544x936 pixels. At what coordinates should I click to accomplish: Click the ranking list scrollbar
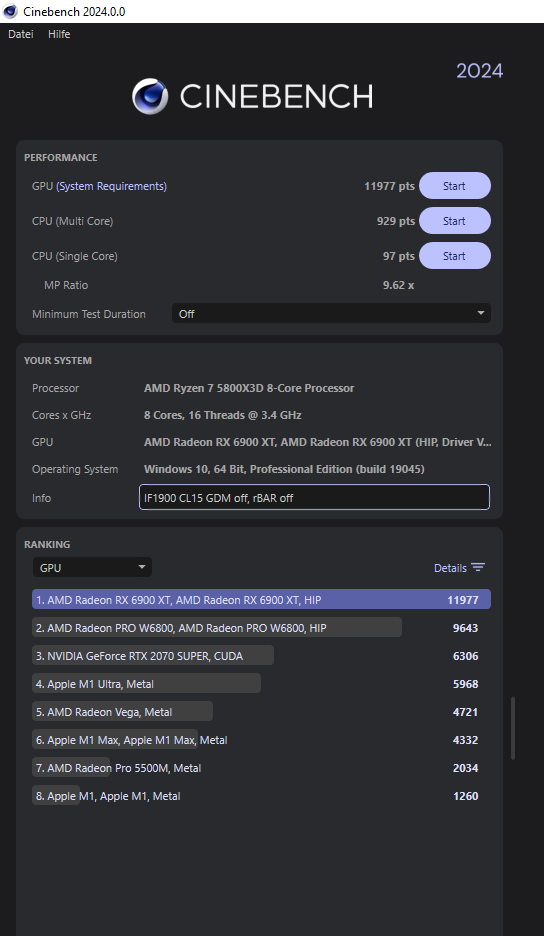[513, 728]
